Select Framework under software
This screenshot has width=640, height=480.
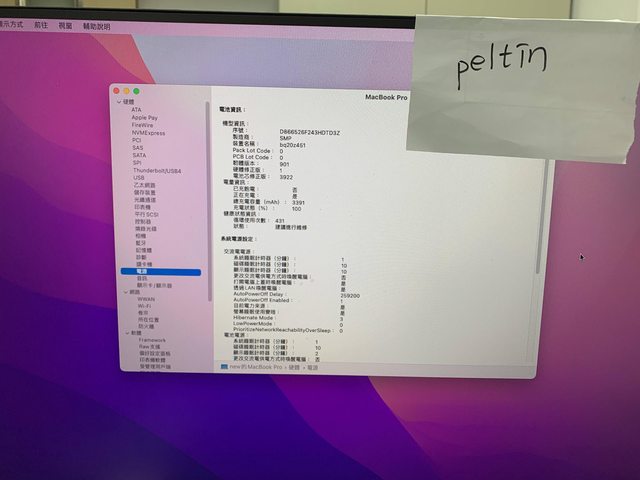click(152, 340)
